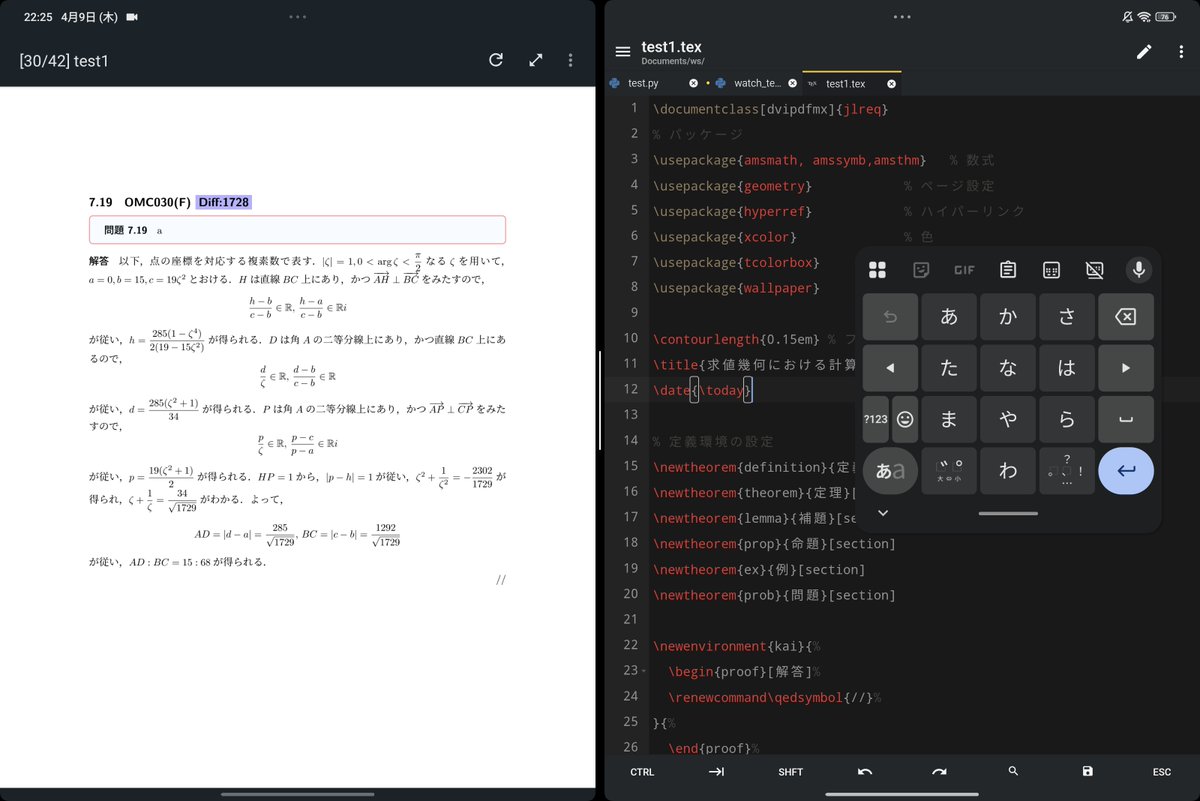Open the keyboard sticker panel
Viewport: 1200px width, 801px height.
(921, 269)
